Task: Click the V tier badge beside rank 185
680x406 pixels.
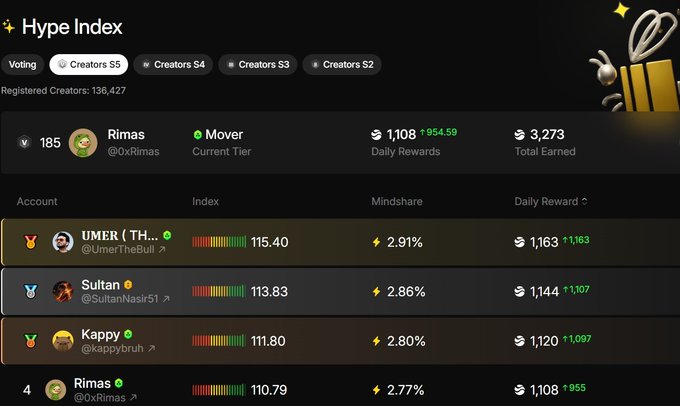Action: pyautogui.click(x=24, y=142)
